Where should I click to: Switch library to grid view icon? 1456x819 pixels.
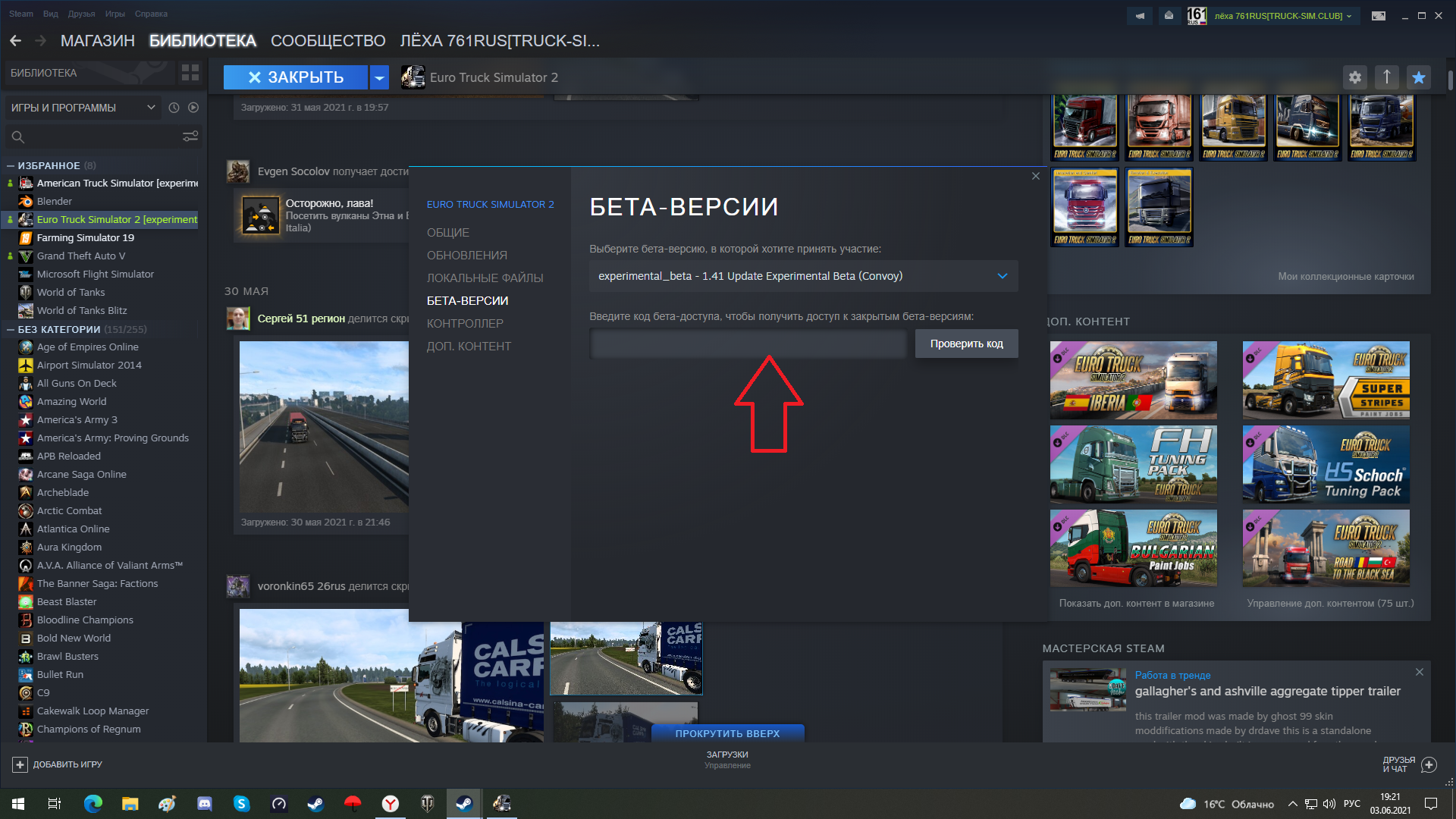click(x=190, y=73)
